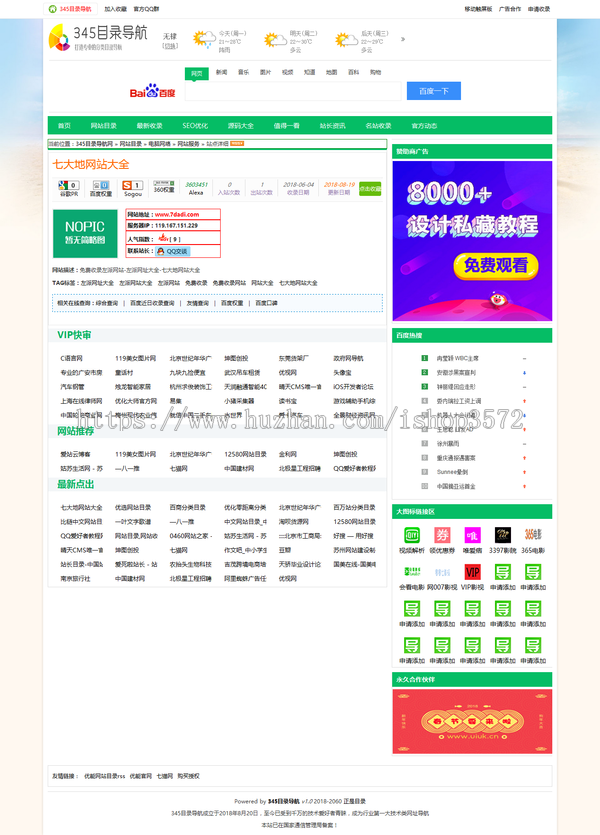The width and height of the screenshot is (600, 835).
Task: Open the 百度权重 rank icon
Action: tap(101, 185)
